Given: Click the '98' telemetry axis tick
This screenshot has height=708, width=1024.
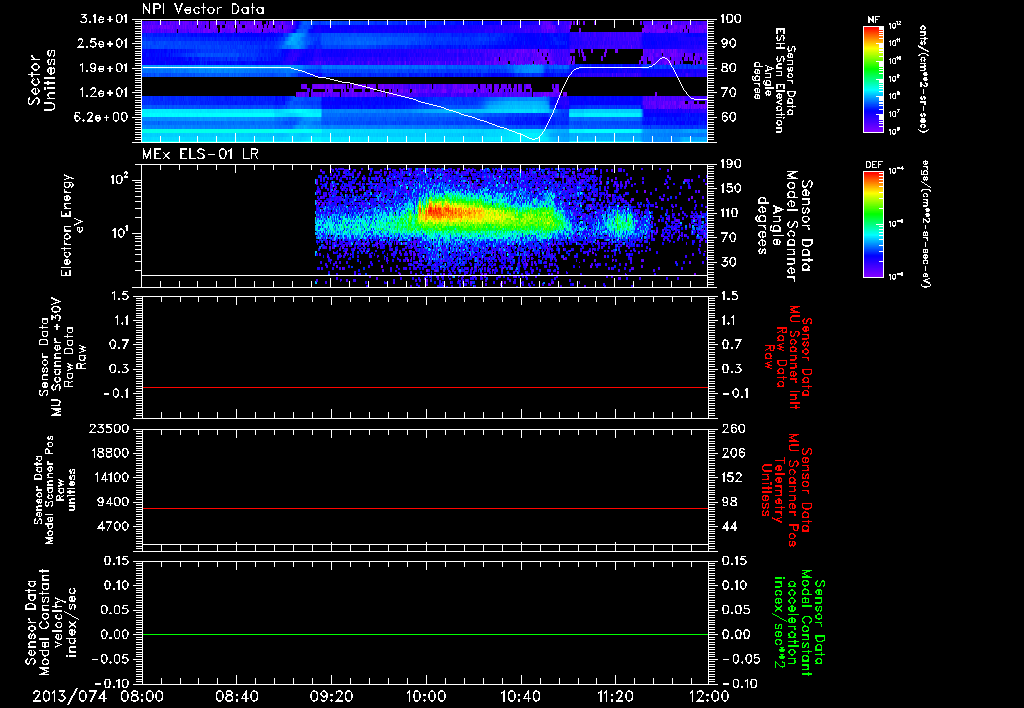Looking at the screenshot, I should click(727, 502).
